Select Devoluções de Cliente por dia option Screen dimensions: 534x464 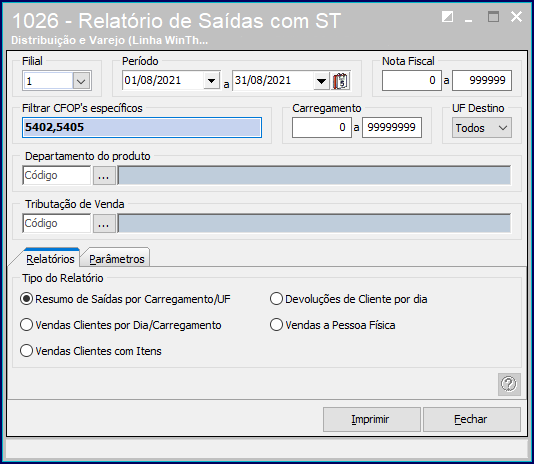(x=348, y=299)
